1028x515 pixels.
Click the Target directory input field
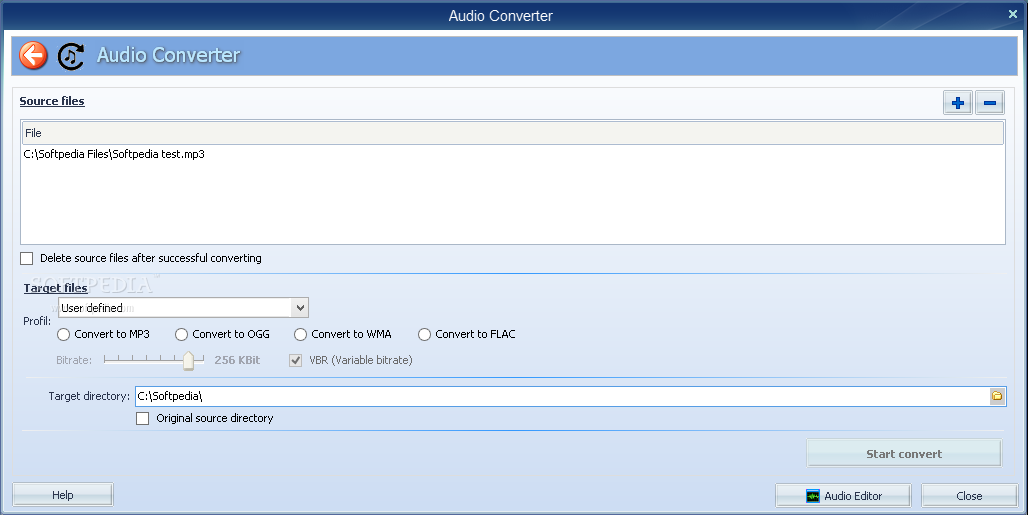point(562,396)
